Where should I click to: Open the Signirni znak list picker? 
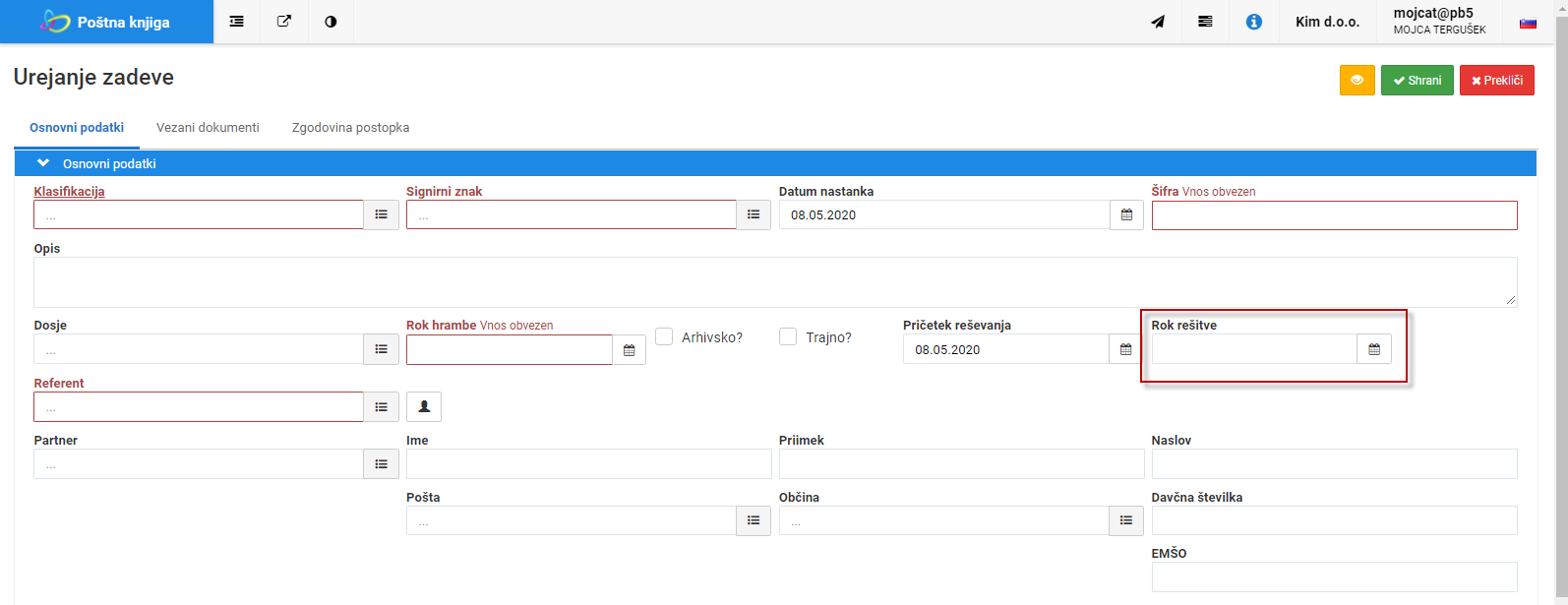tap(754, 214)
